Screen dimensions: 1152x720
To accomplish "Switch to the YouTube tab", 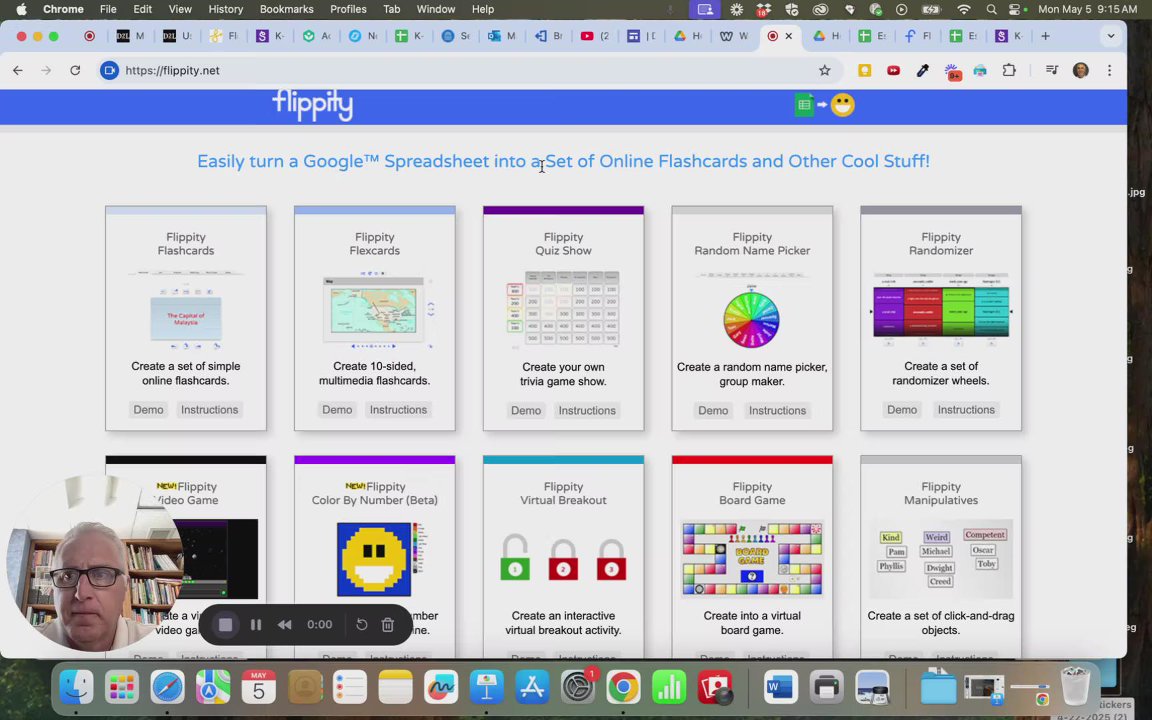I will (x=594, y=36).
